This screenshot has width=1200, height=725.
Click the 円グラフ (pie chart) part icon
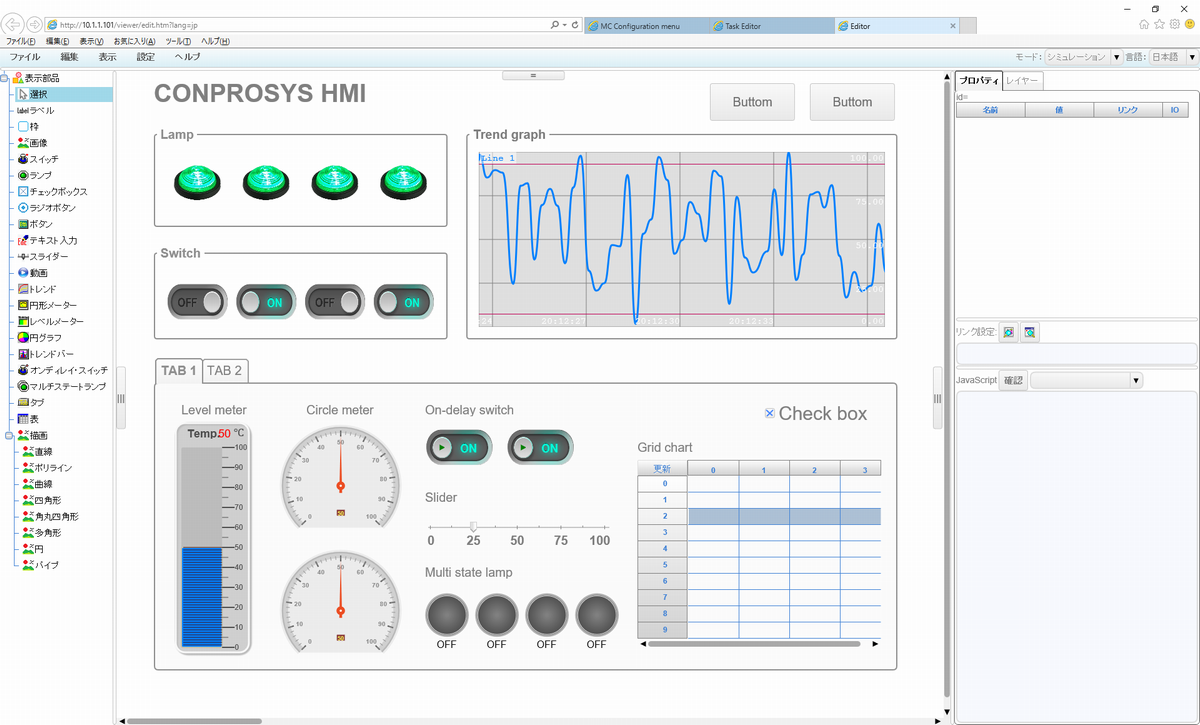click(23, 338)
